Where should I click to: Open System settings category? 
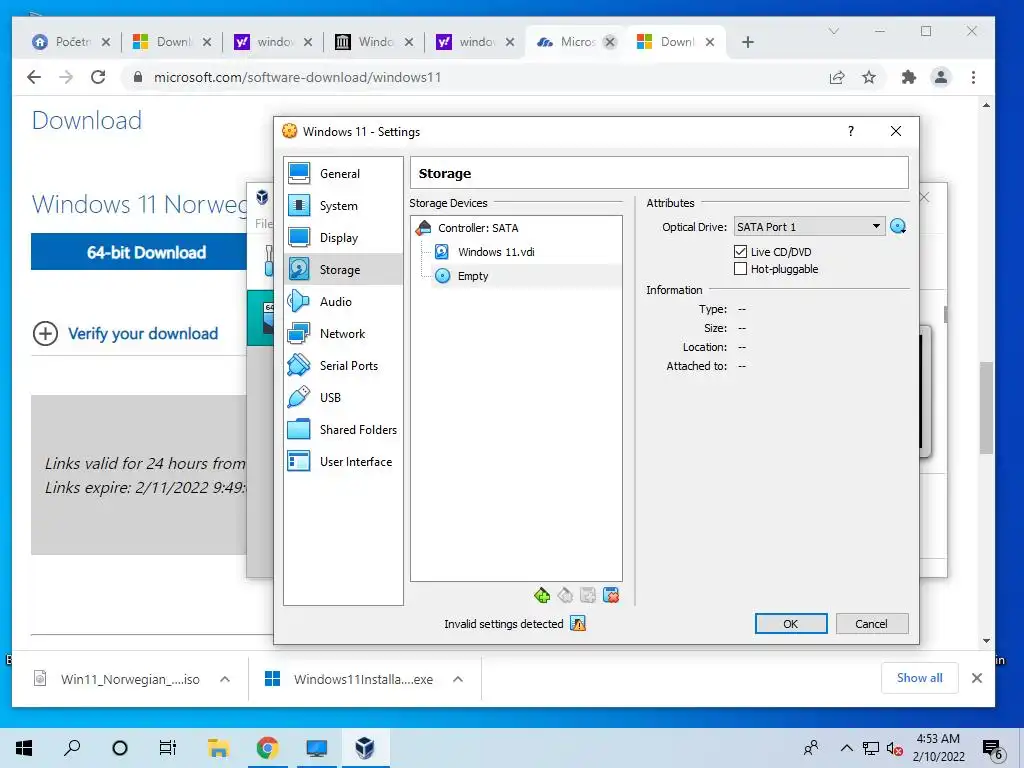pyautogui.click(x=343, y=206)
